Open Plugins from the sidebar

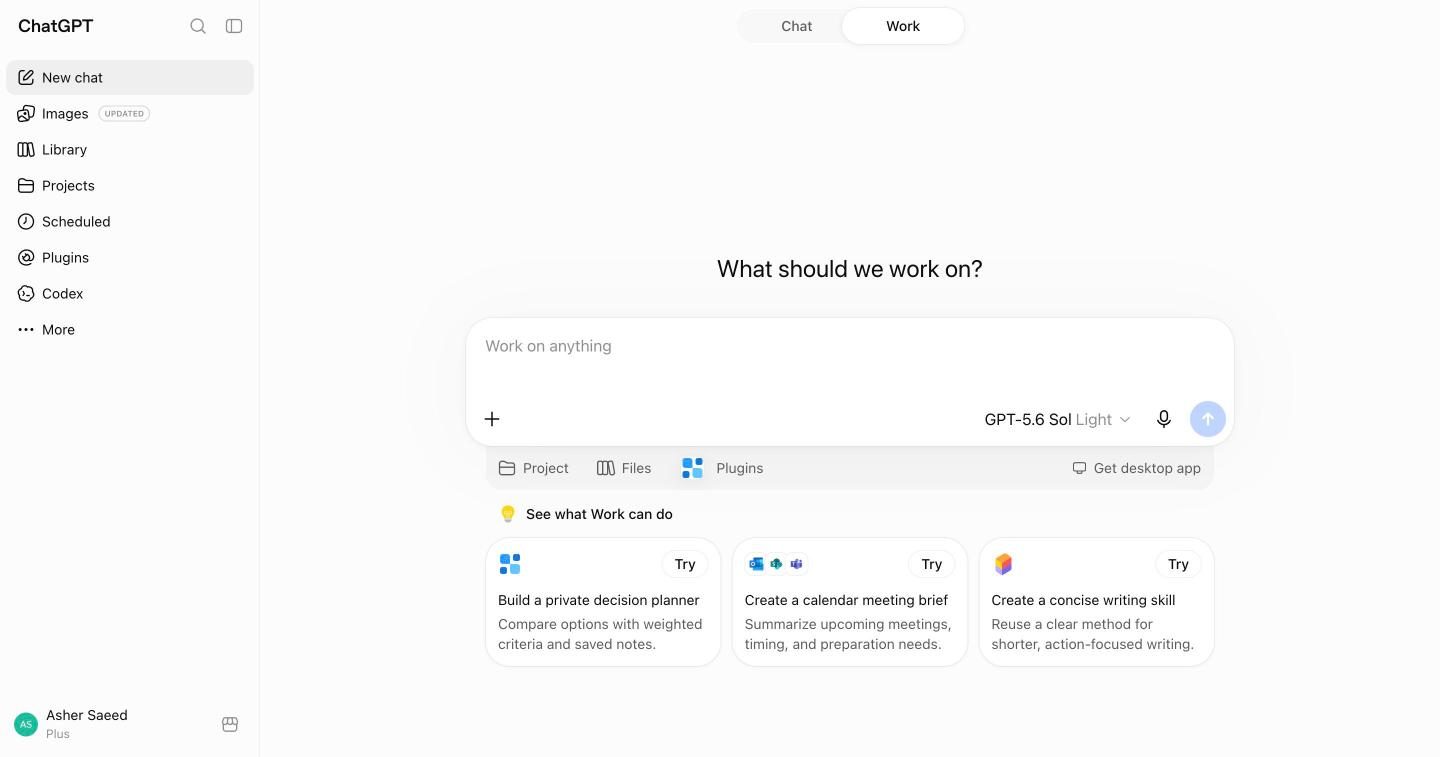(x=130, y=257)
